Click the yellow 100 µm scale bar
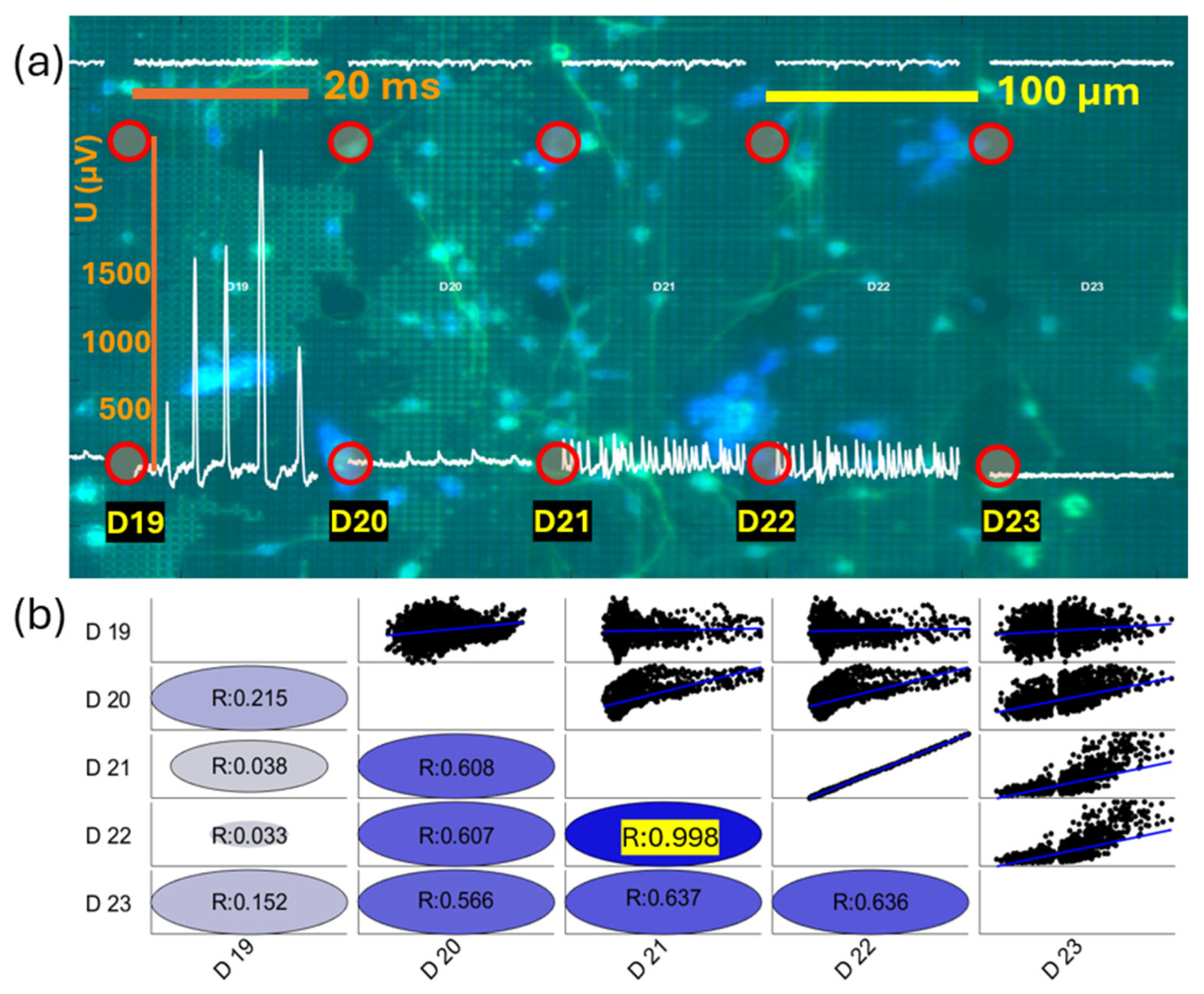 coord(871,96)
